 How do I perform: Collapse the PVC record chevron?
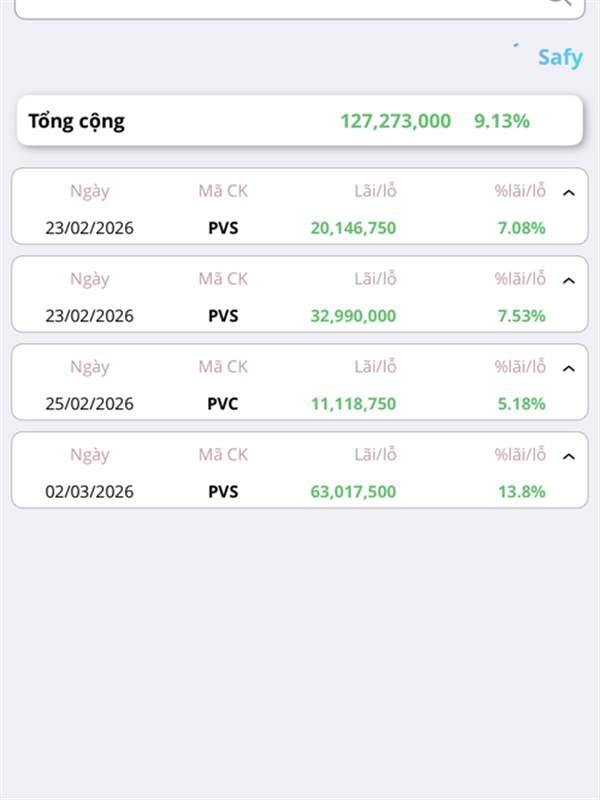pyautogui.click(x=569, y=368)
